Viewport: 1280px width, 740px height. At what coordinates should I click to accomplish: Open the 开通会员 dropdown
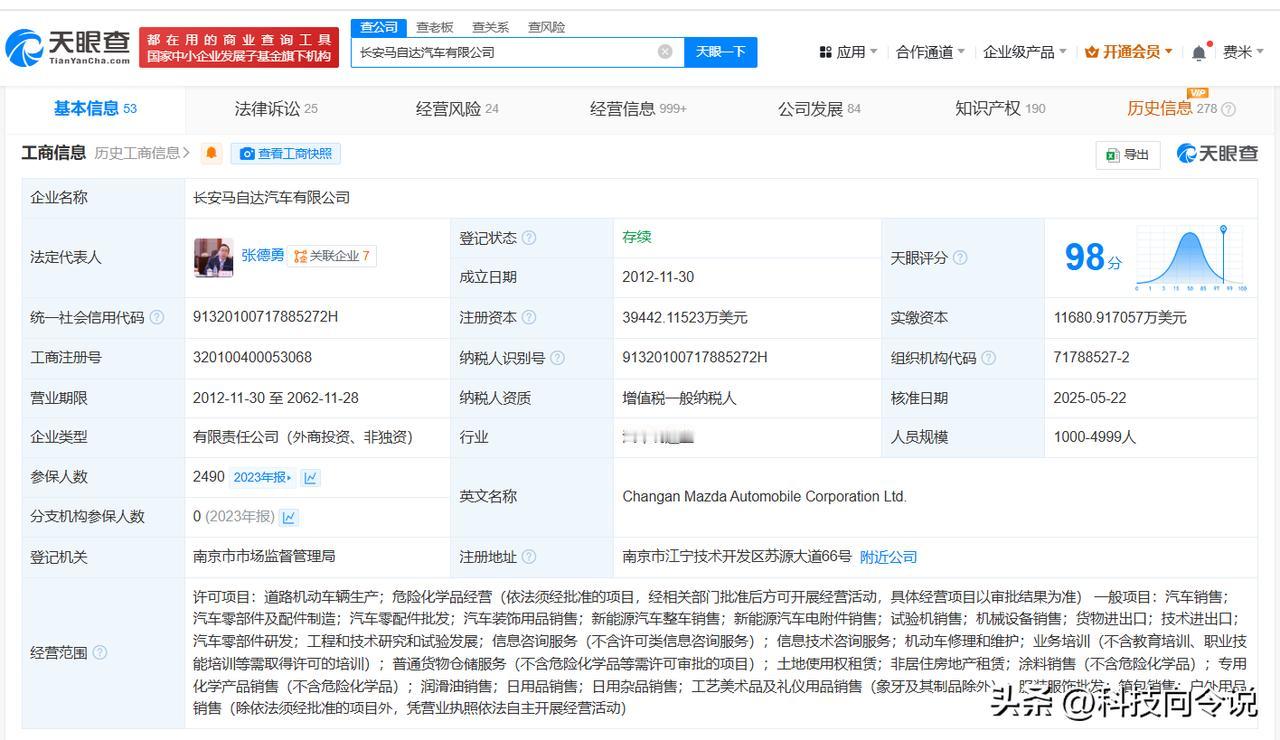[1129, 52]
